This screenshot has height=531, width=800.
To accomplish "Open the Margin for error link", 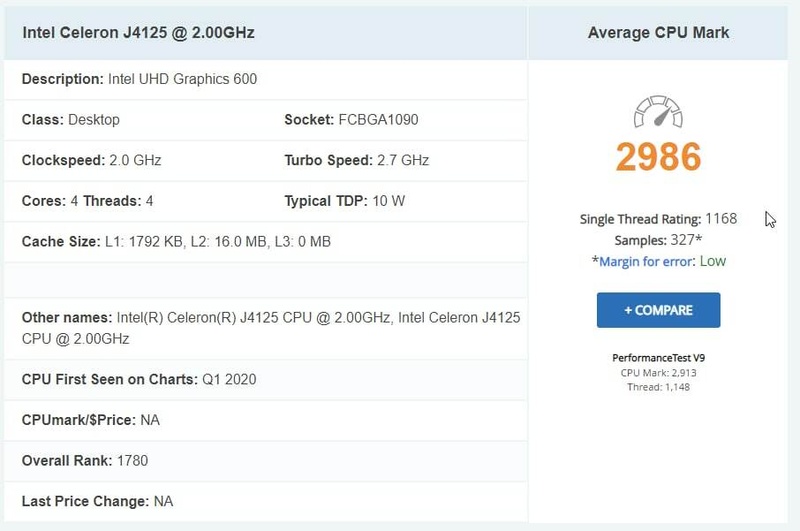I will click(646, 262).
